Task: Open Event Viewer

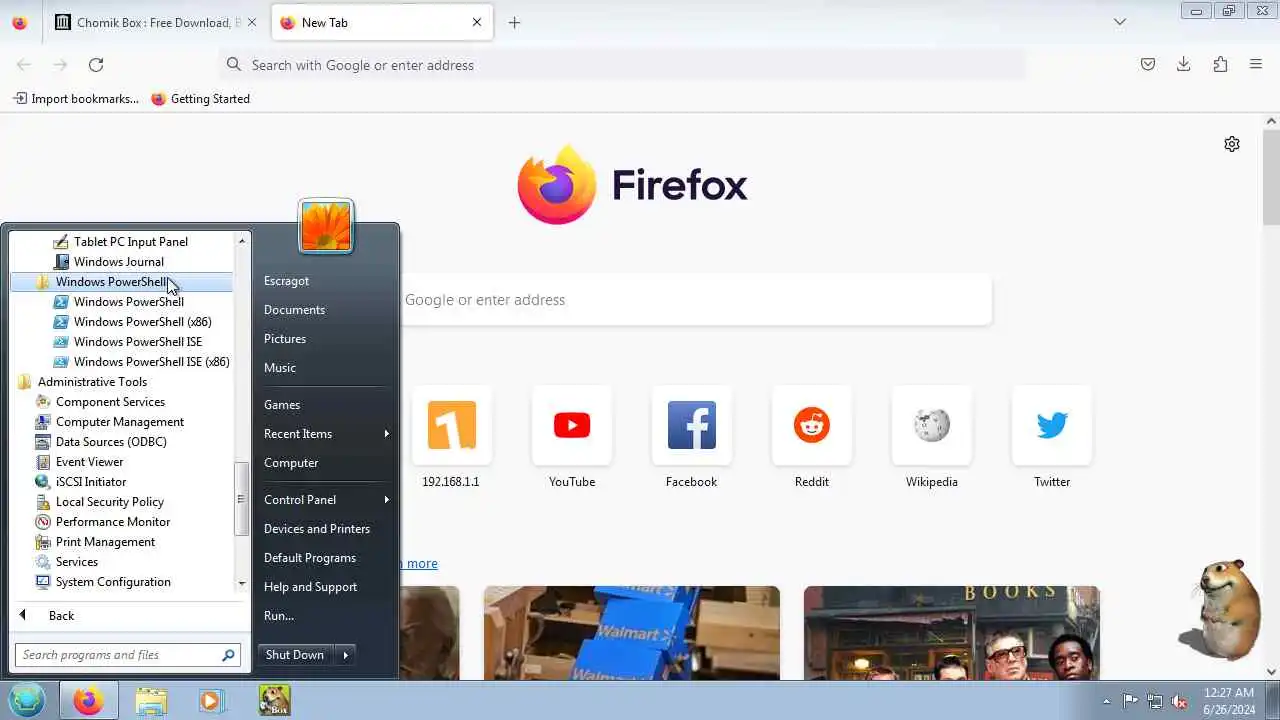Action: [x=89, y=462]
